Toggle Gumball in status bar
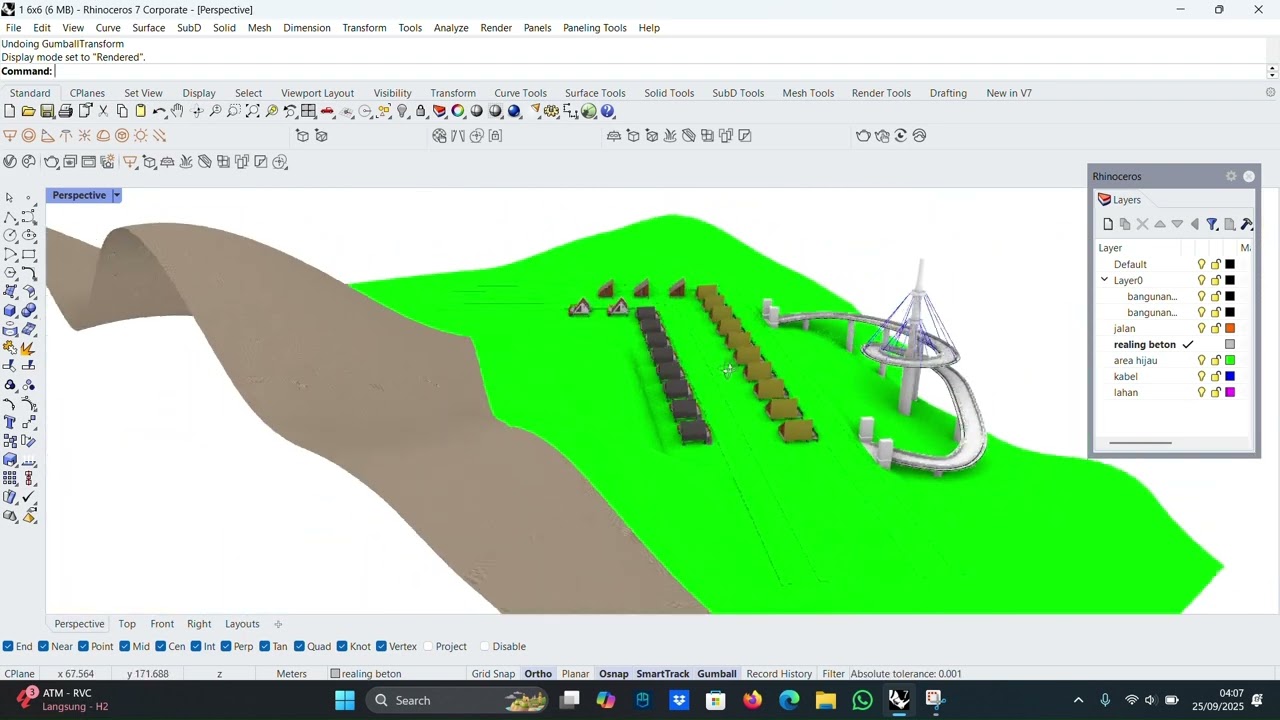 tap(717, 674)
